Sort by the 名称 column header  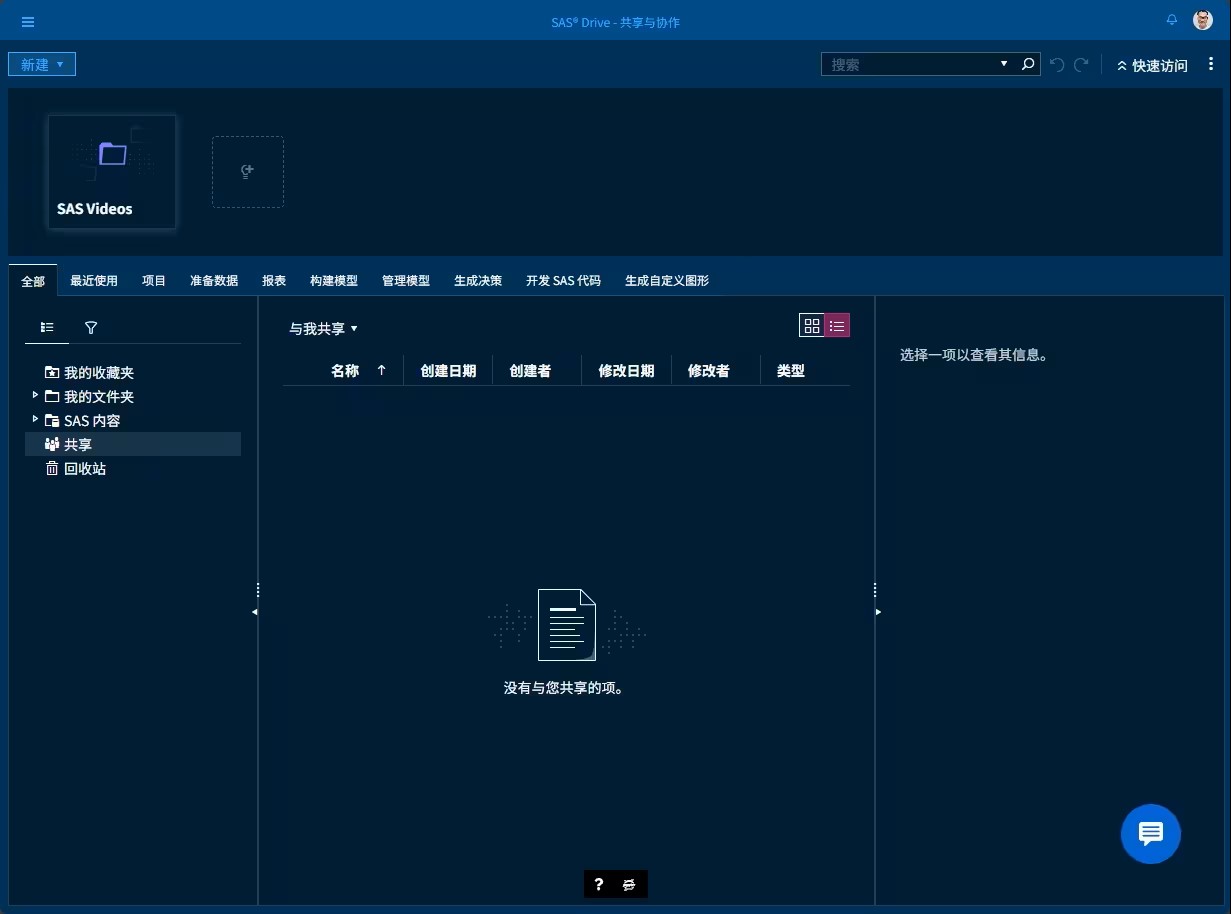pos(345,370)
